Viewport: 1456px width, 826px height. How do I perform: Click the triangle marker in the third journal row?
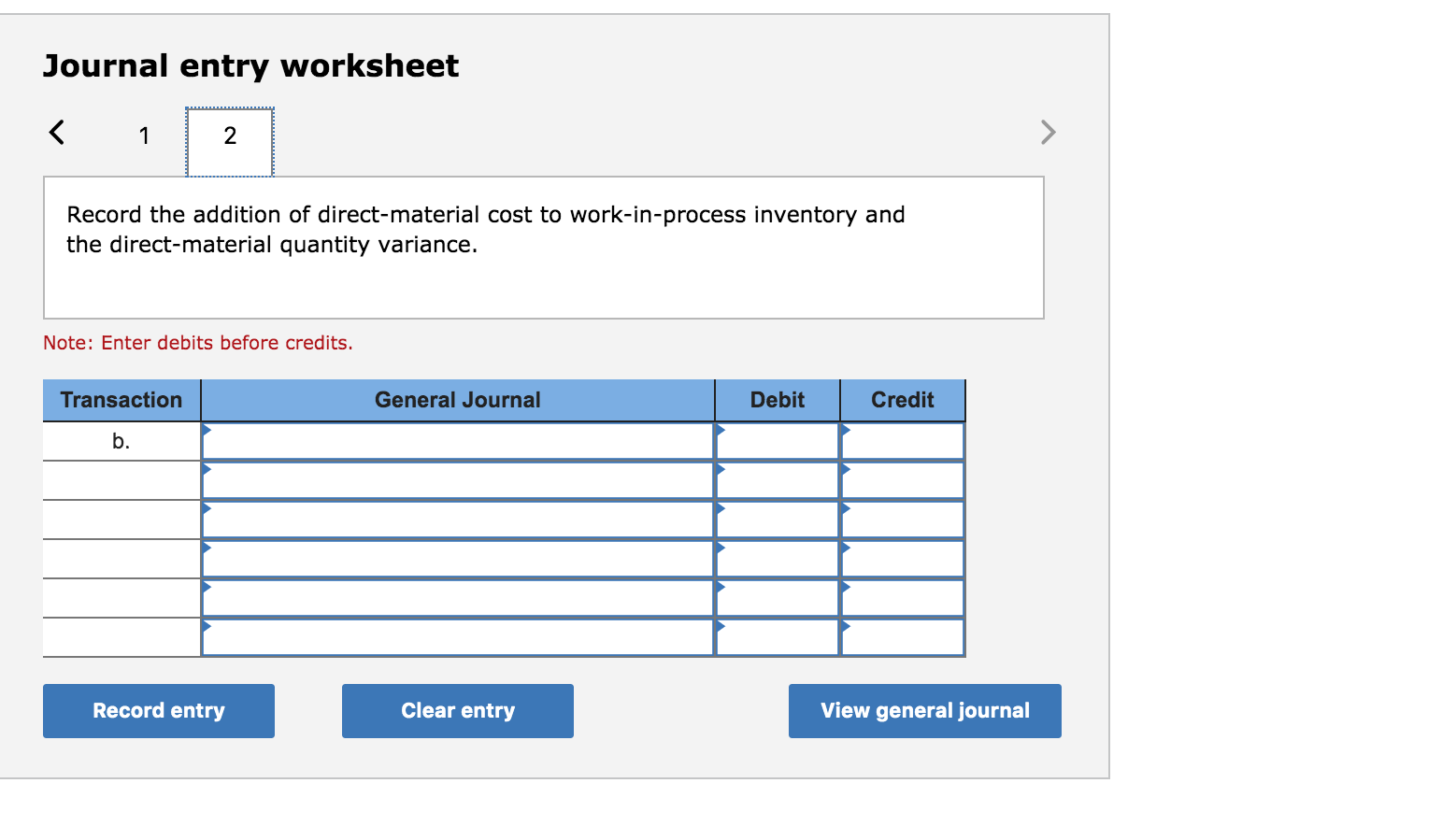(x=207, y=508)
